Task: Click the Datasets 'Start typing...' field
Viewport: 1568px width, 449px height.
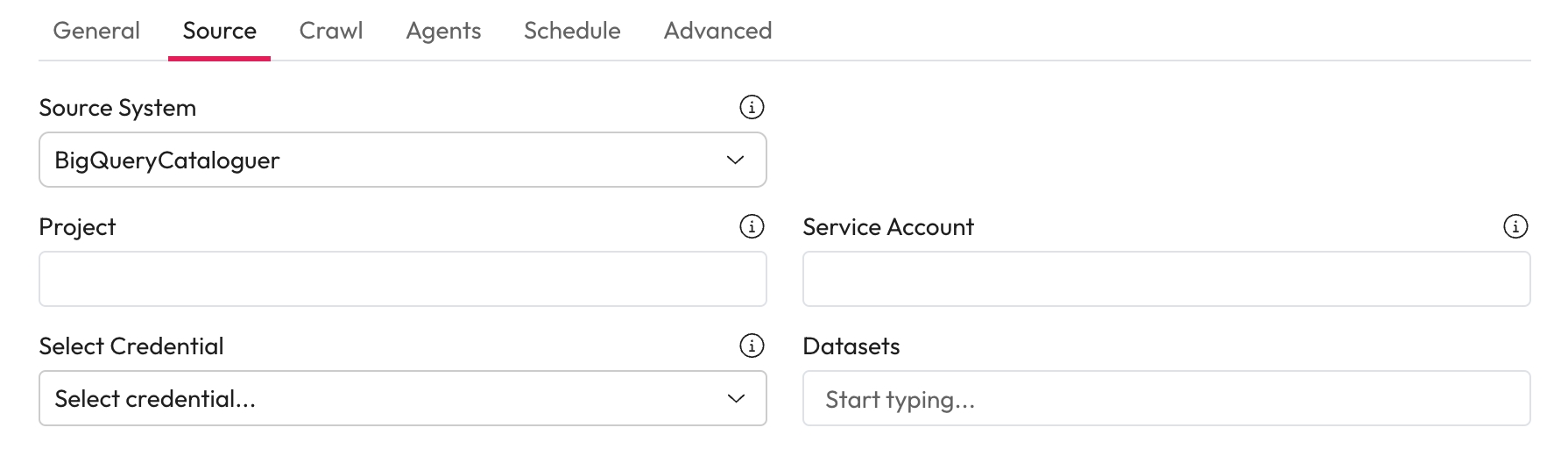Action: 1166,399
